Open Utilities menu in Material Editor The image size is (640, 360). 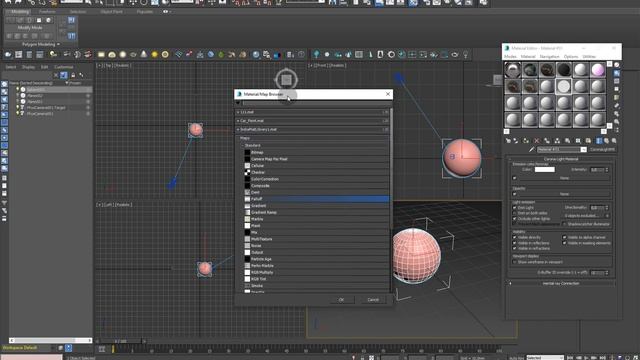(x=589, y=57)
